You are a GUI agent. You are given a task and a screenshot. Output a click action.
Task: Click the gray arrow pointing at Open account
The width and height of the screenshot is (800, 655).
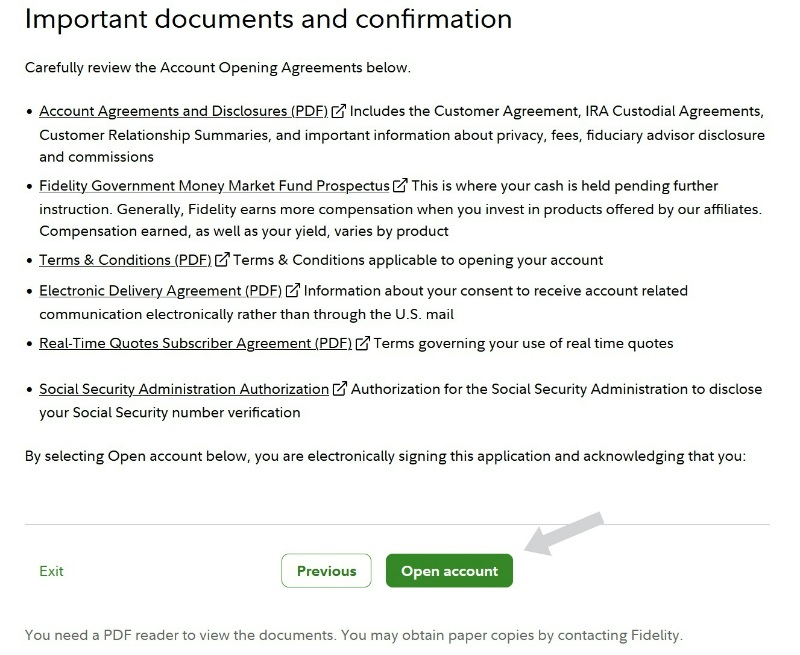point(566,534)
